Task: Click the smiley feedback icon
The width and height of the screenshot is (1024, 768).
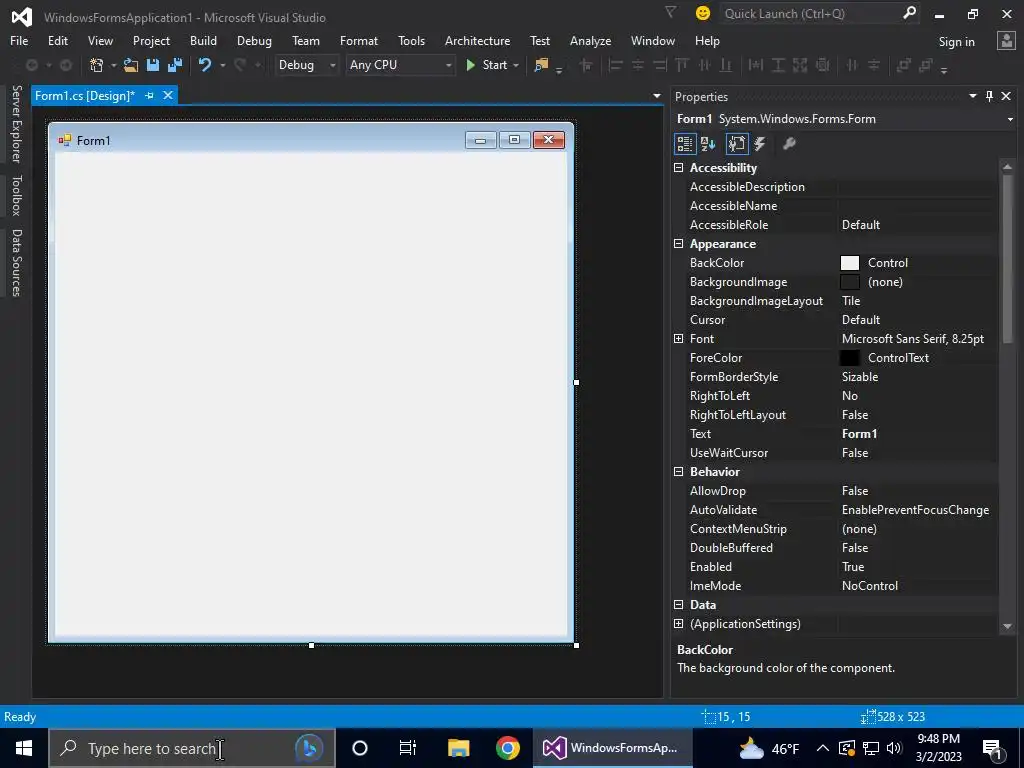Action: [x=703, y=13]
